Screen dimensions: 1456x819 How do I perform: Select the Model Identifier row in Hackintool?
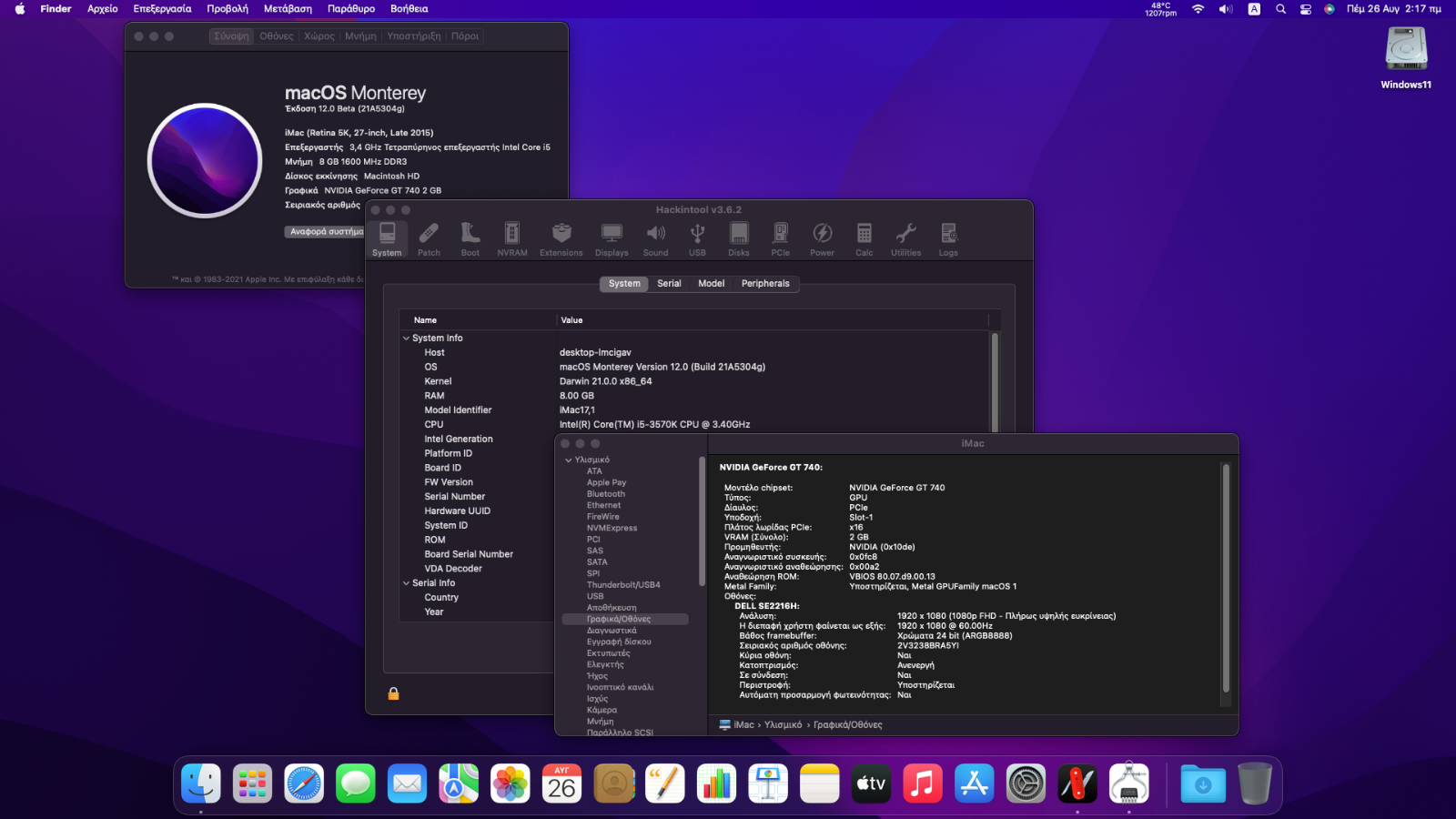pyautogui.click(x=695, y=410)
